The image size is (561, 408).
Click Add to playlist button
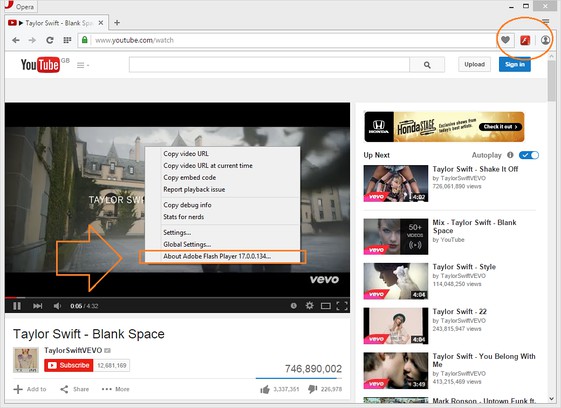[30, 389]
